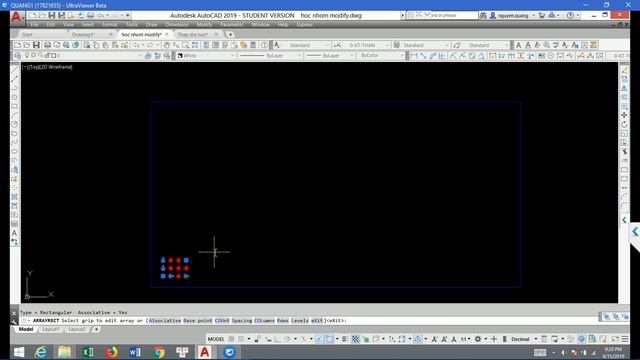Choose COUnt option in command line
640x360 pixels.
[x=222, y=320]
